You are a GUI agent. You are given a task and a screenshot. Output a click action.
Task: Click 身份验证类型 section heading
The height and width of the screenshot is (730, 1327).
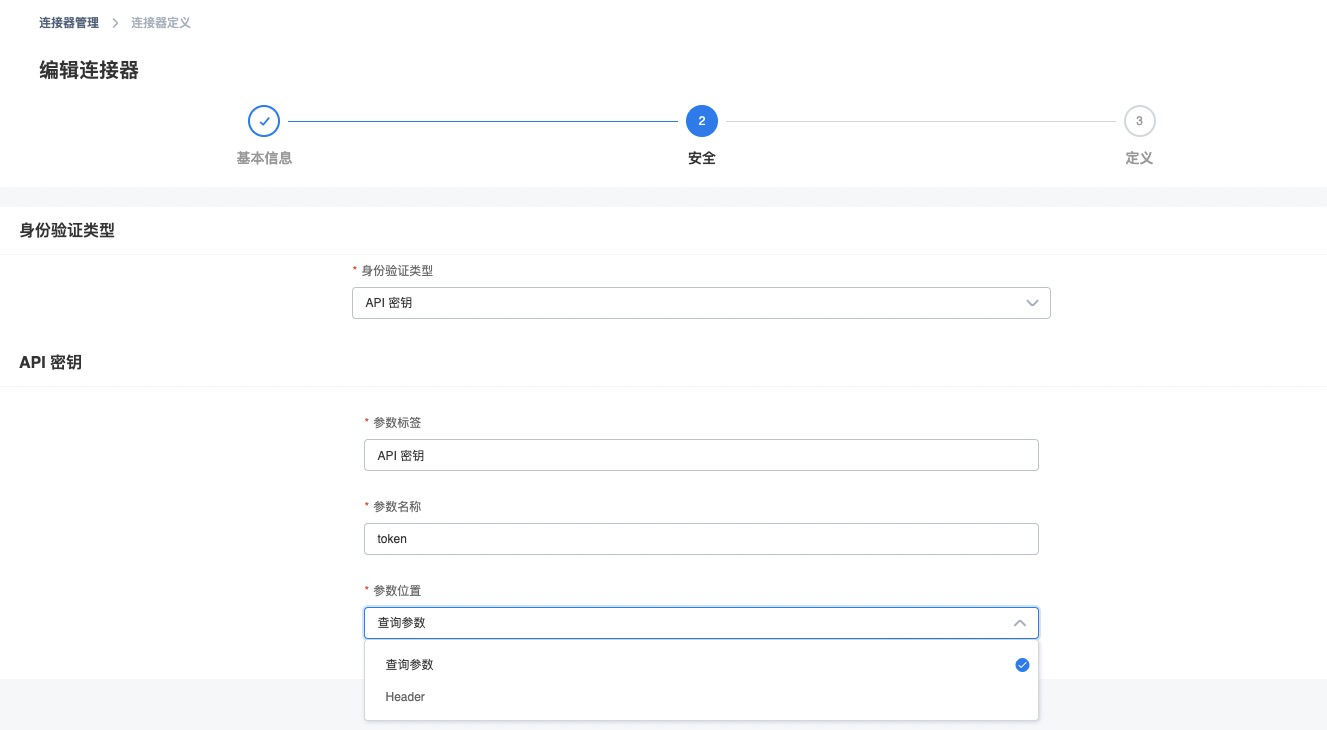[67, 230]
